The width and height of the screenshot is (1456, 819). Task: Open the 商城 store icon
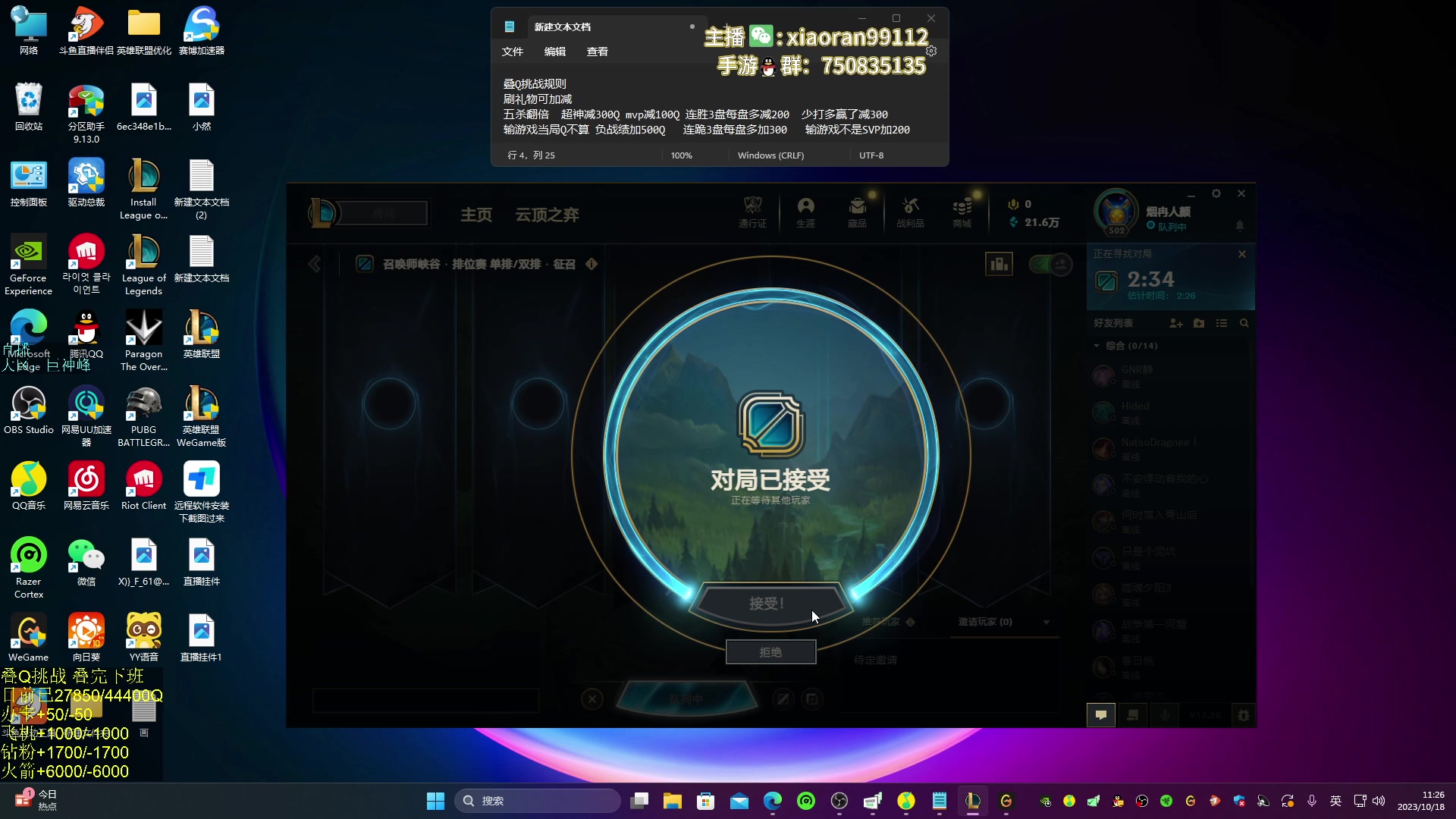point(962,212)
